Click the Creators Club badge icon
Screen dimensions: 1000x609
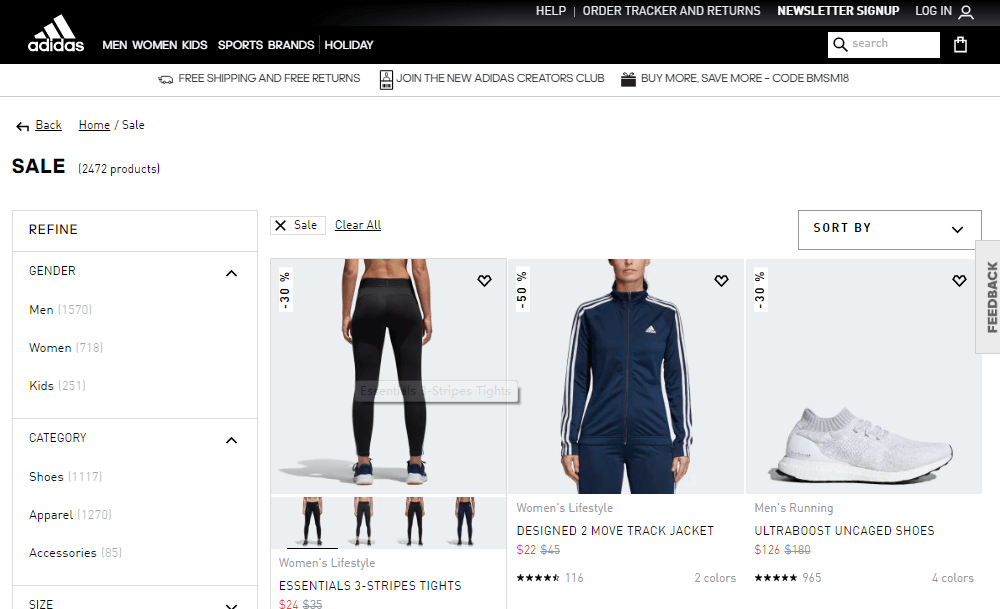(386, 80)
